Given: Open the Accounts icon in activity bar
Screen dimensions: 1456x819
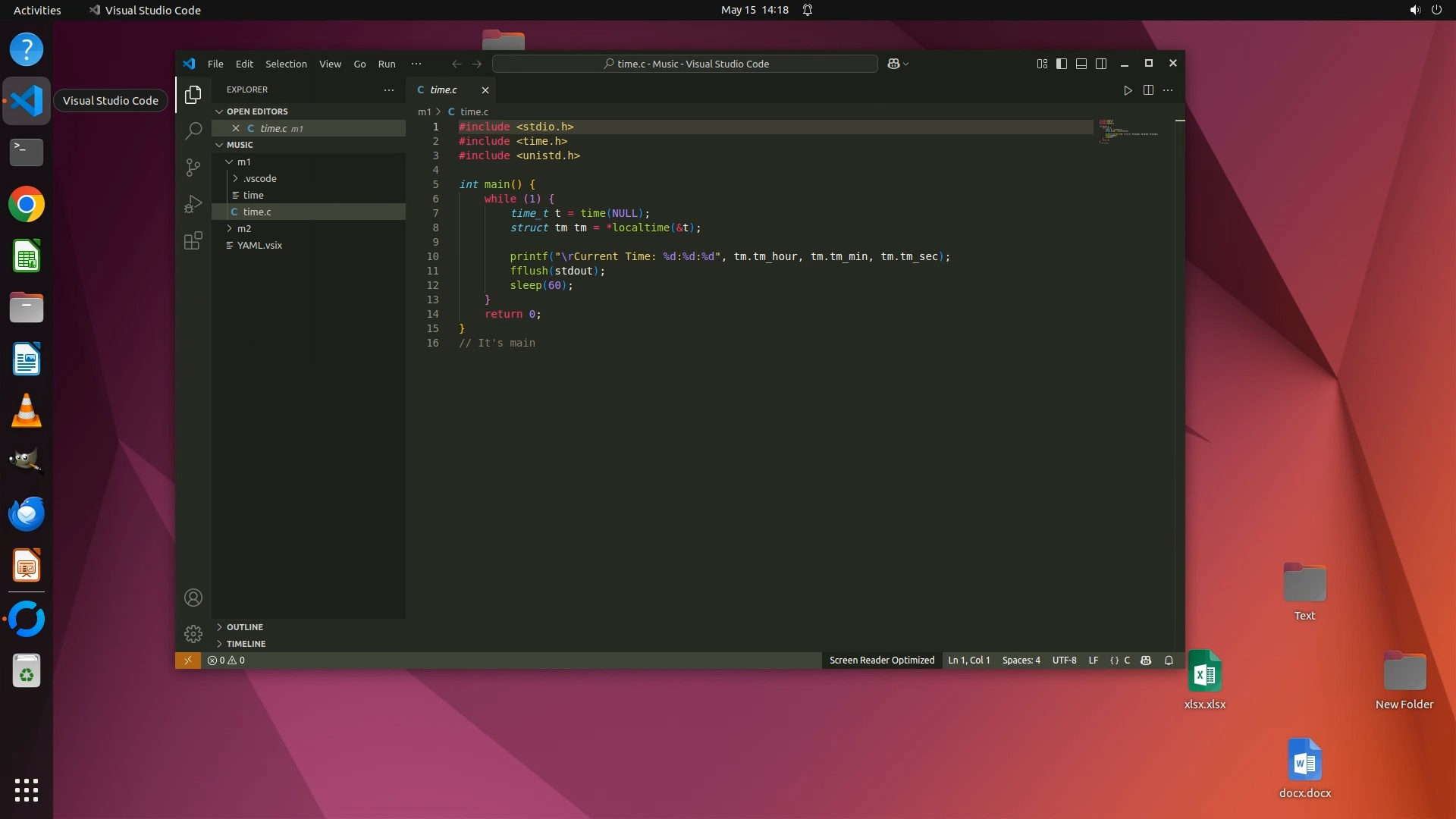Looking at the screenshot, I should click(x=193, y=598).
